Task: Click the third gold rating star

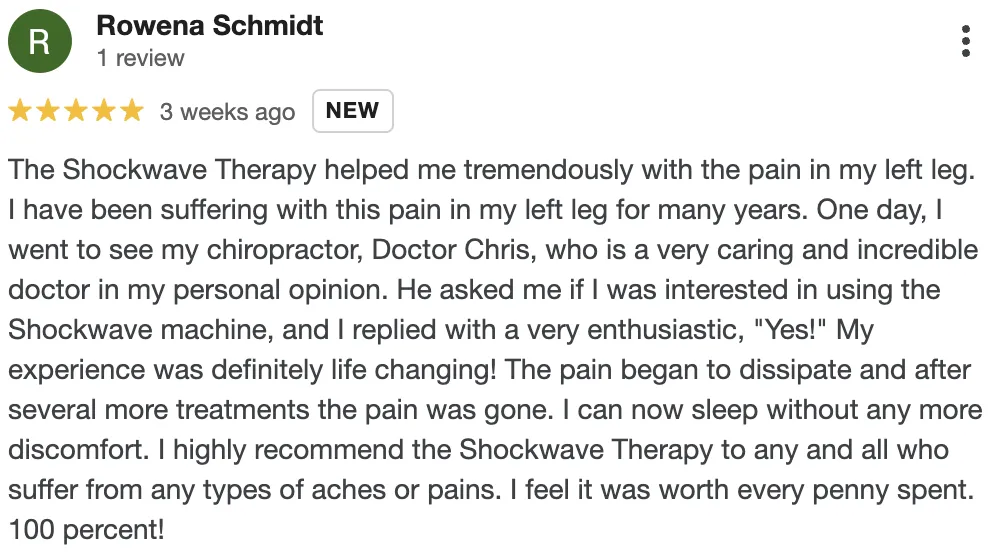Action: 76,111
